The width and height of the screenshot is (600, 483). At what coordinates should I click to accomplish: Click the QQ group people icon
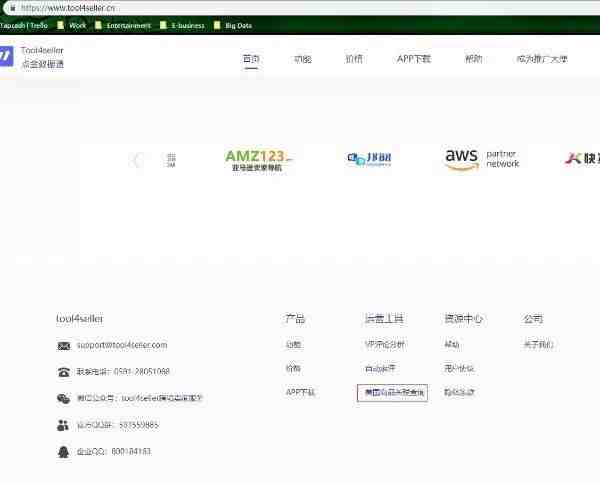point(64,425)
